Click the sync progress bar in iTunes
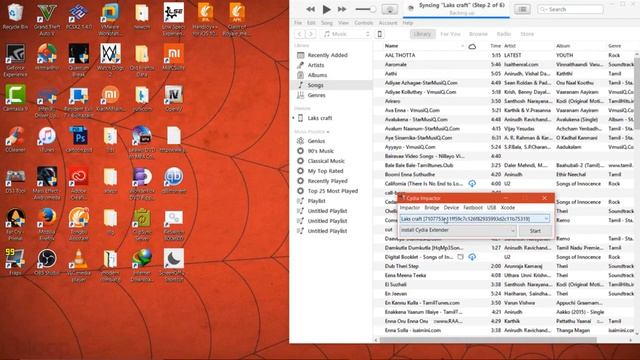 (x=456, y=18)
